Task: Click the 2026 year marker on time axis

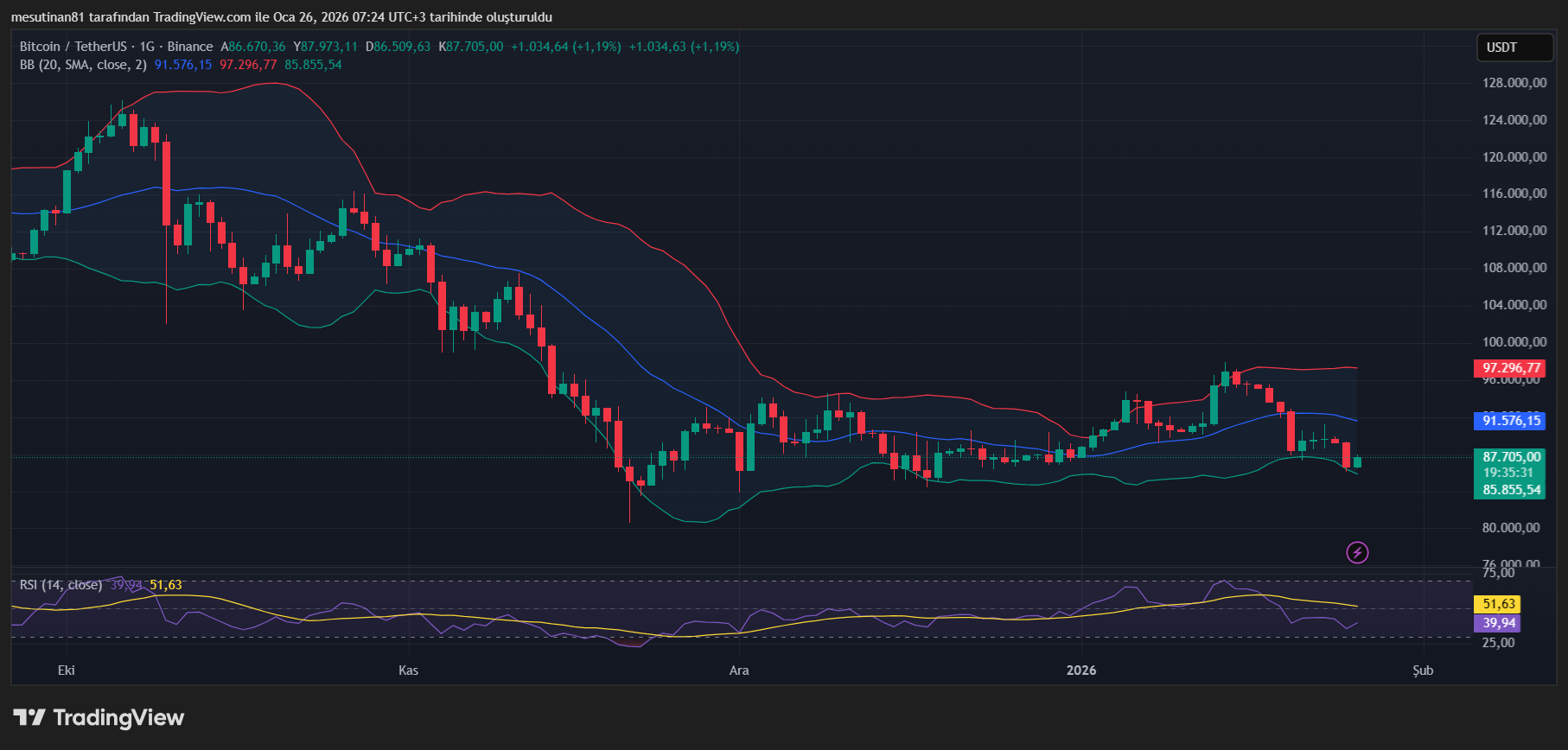Action: click(x=1081, y=671)
